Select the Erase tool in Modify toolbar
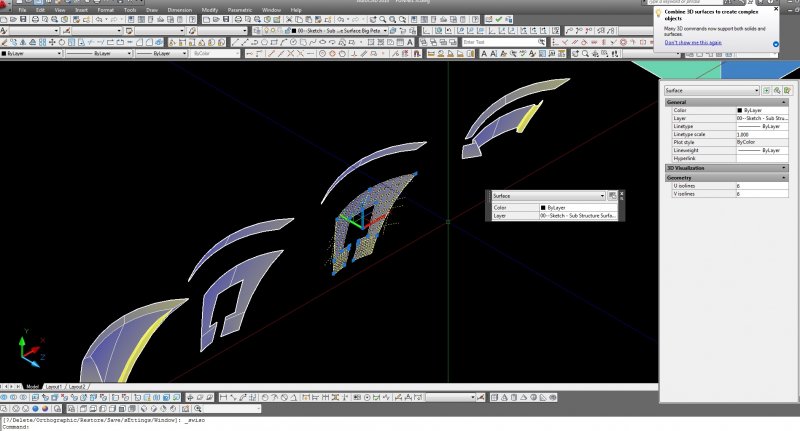The height and width of the screenshot is (431, 800). [x=4, y=42]
